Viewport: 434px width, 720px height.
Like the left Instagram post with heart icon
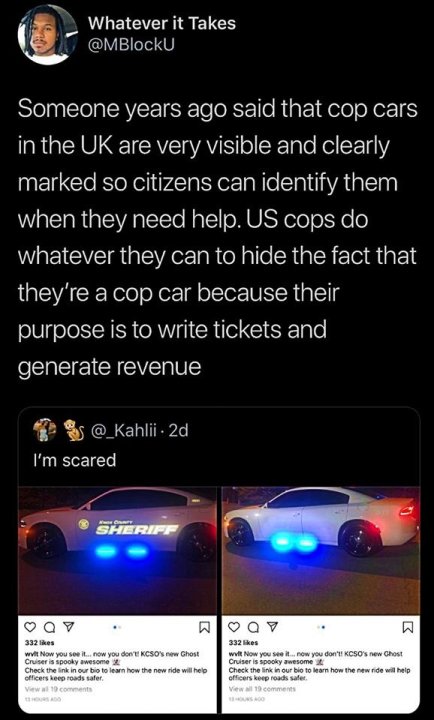point(30,627)
